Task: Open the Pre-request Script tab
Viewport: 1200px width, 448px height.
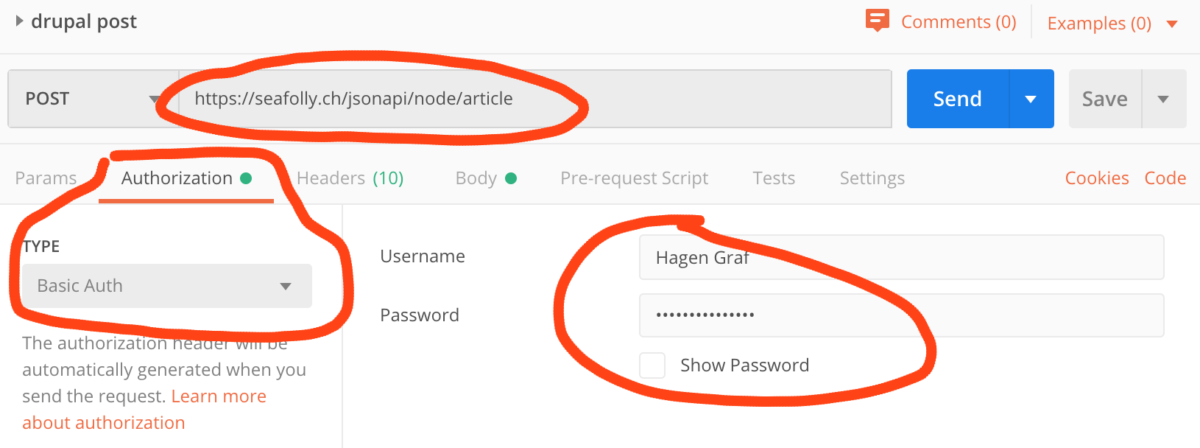Action: [634, 179]
